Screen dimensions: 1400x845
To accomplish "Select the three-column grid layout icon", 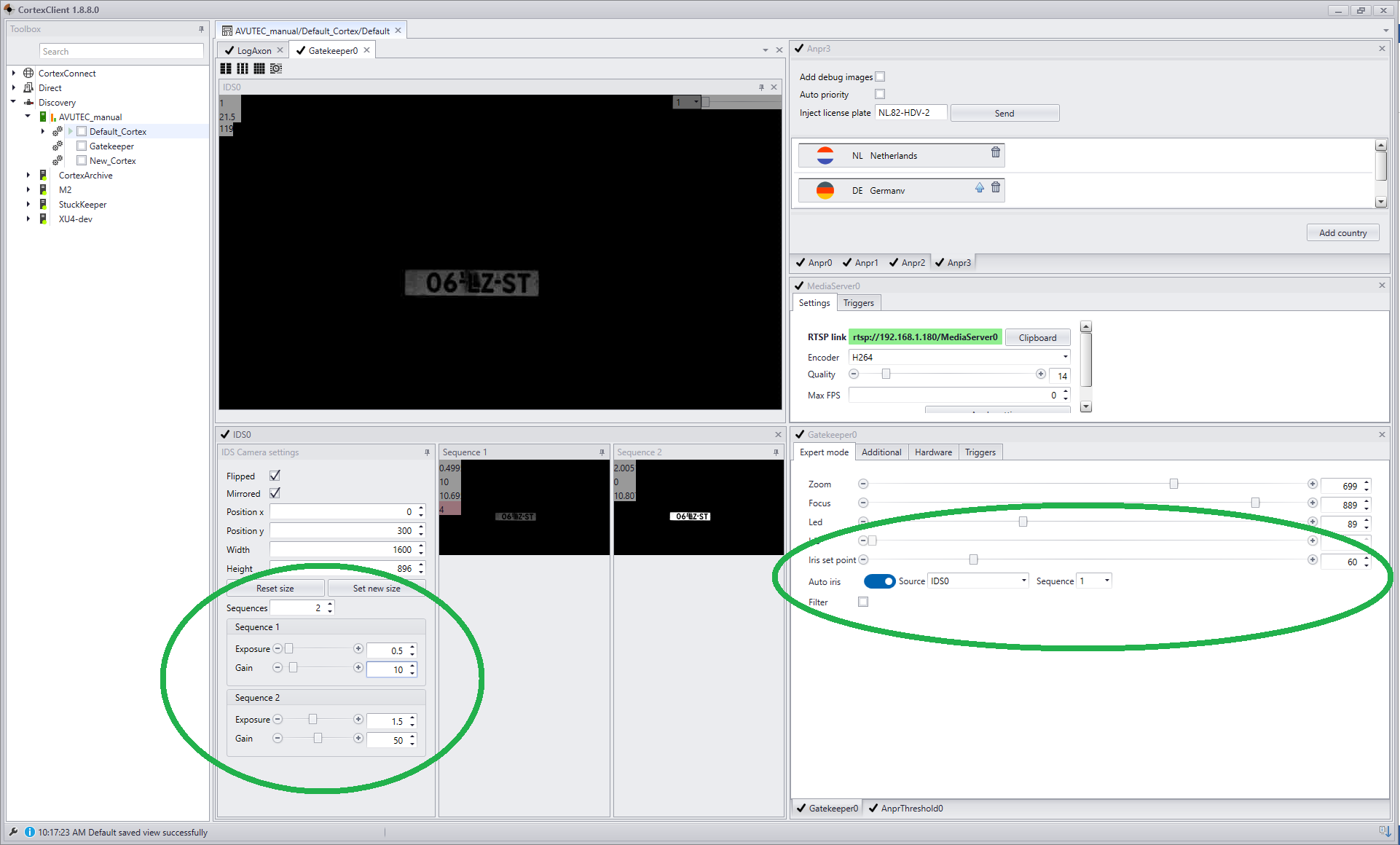I will (243, 68).
